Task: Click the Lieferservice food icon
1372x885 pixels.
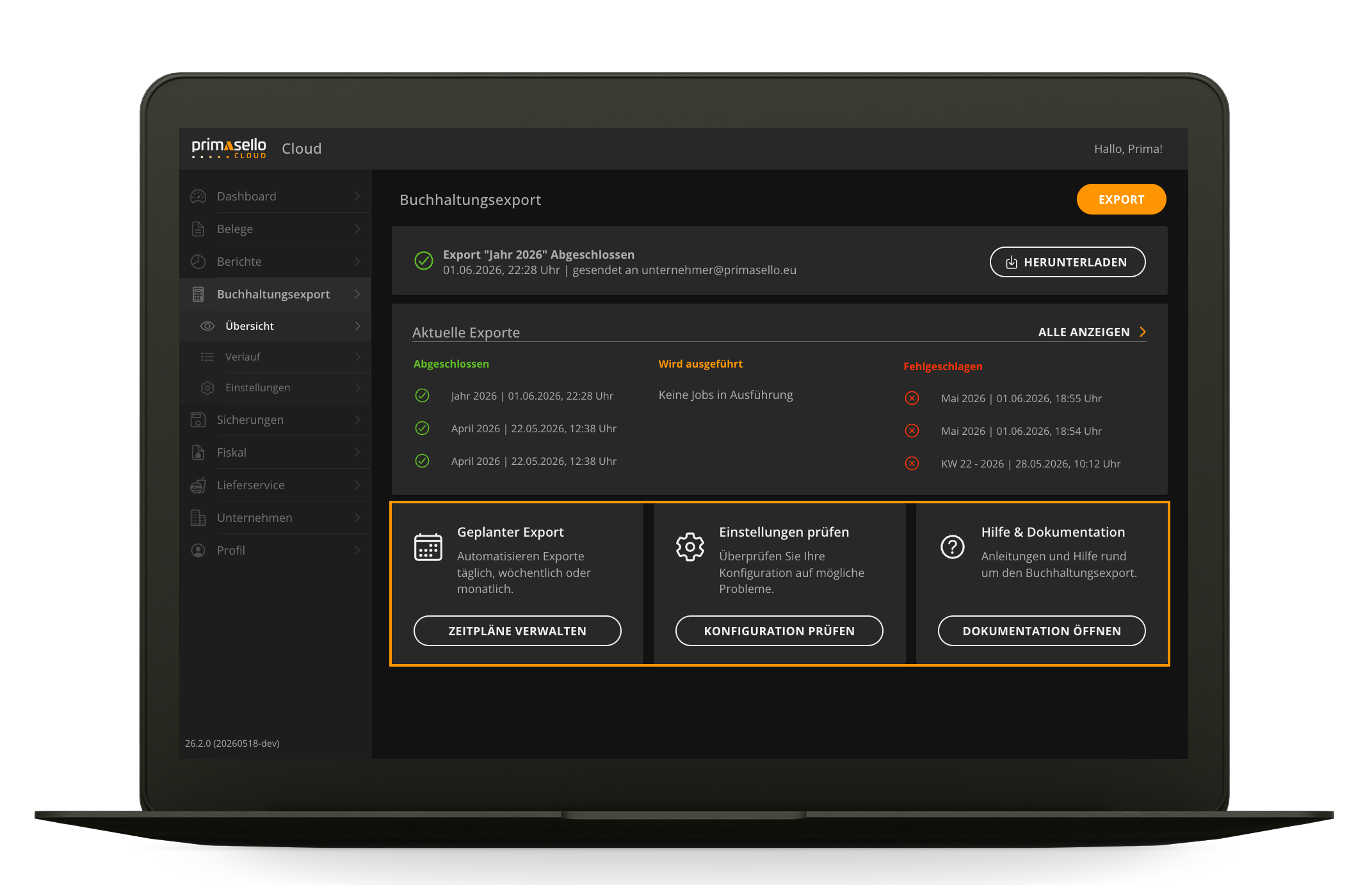Action: 198,485
